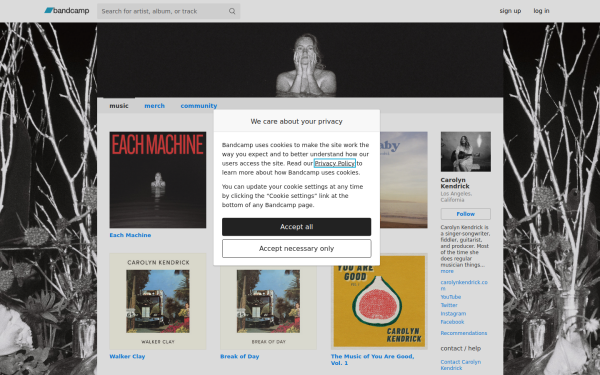Open the partly covered beach album cover

[x=404, y=180]
